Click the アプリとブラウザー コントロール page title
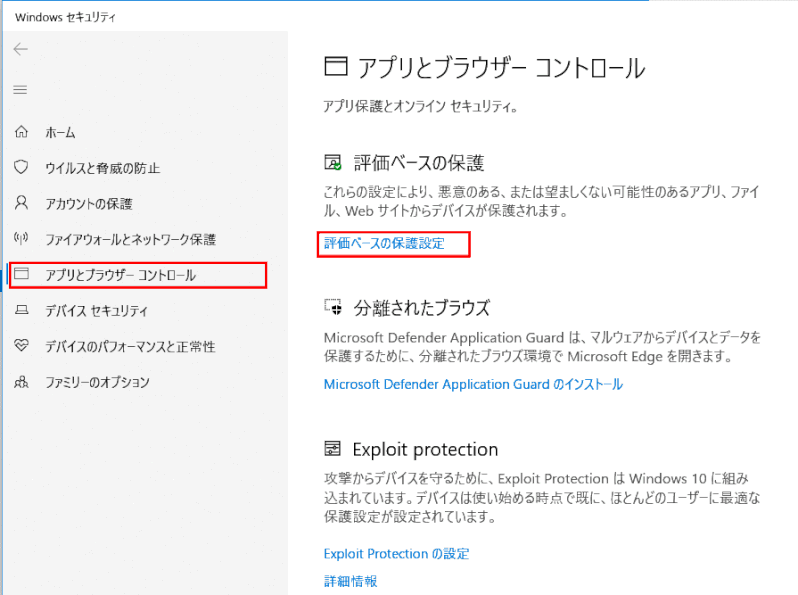 (x=501, y=68)
